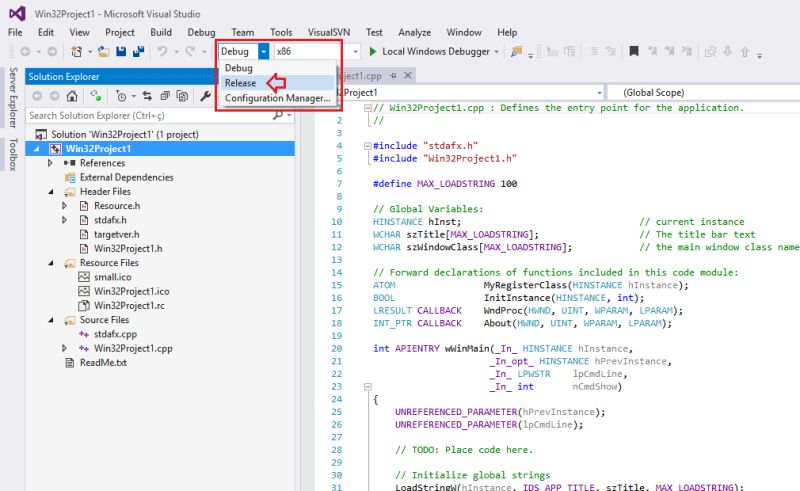This screenshot has width=800, height=491.
Task: Open the (Global Scope) combo box
Action: coord(703,92)
